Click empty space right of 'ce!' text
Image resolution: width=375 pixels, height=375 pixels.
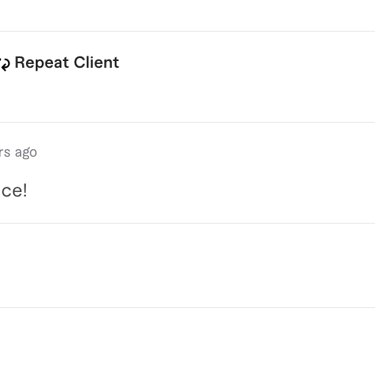tap(201, 191)
